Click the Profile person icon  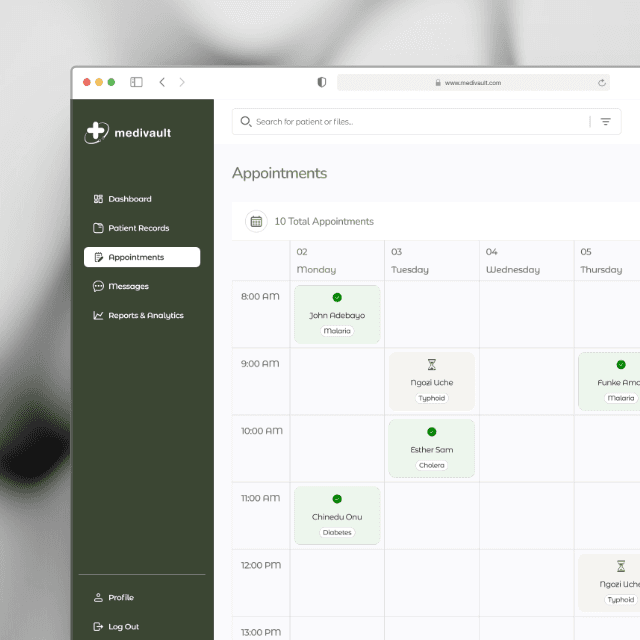pyautogui.click(x=98, y=598)
